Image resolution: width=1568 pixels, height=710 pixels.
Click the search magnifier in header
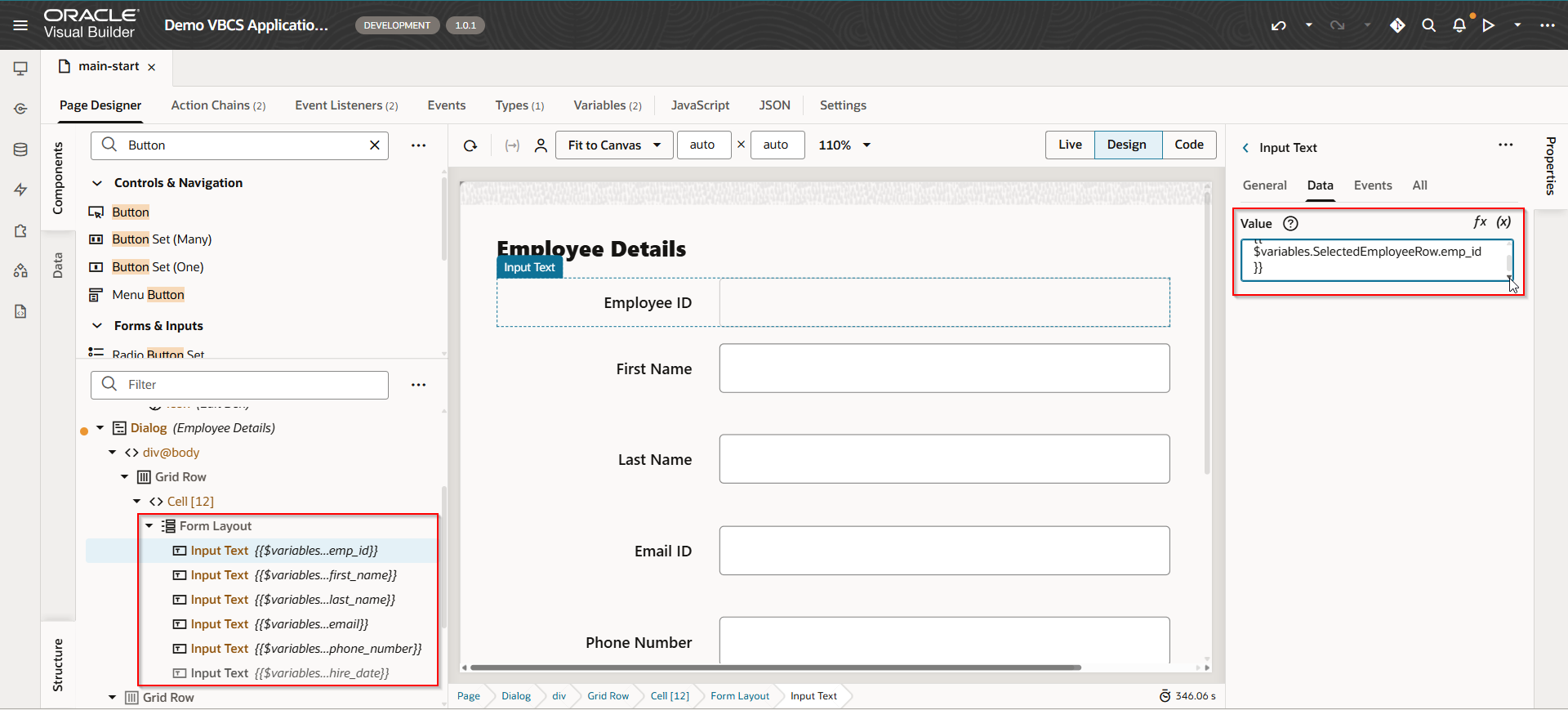(1428, 25)
